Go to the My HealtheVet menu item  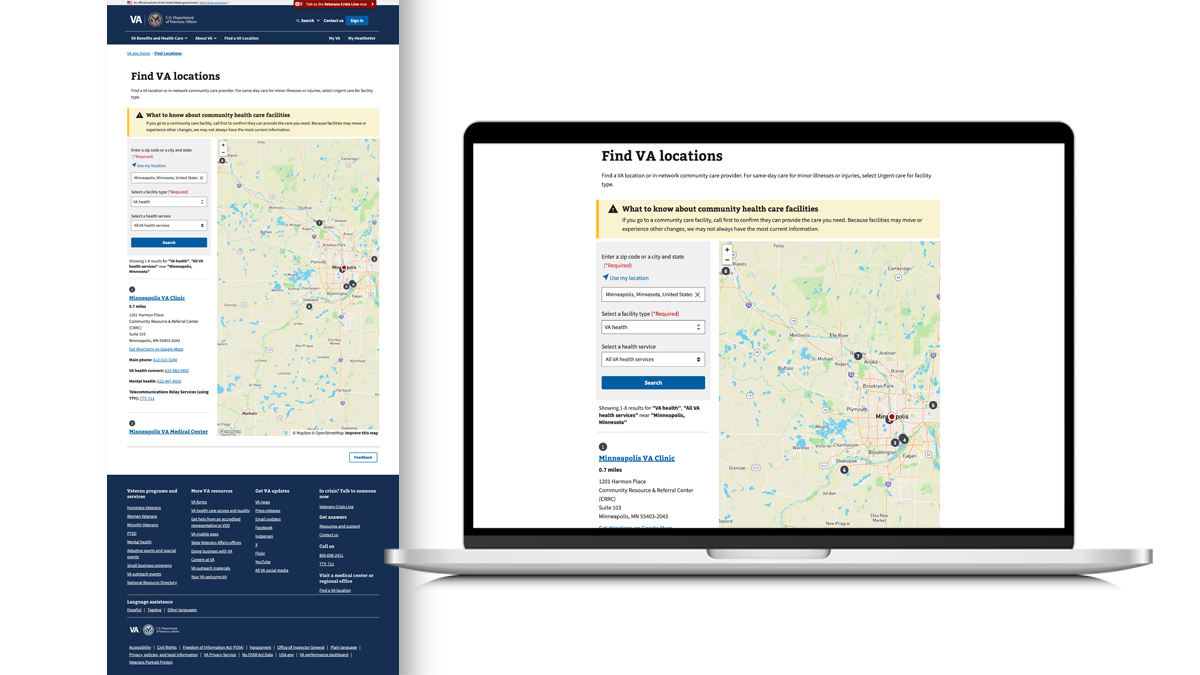click(362, 38)
